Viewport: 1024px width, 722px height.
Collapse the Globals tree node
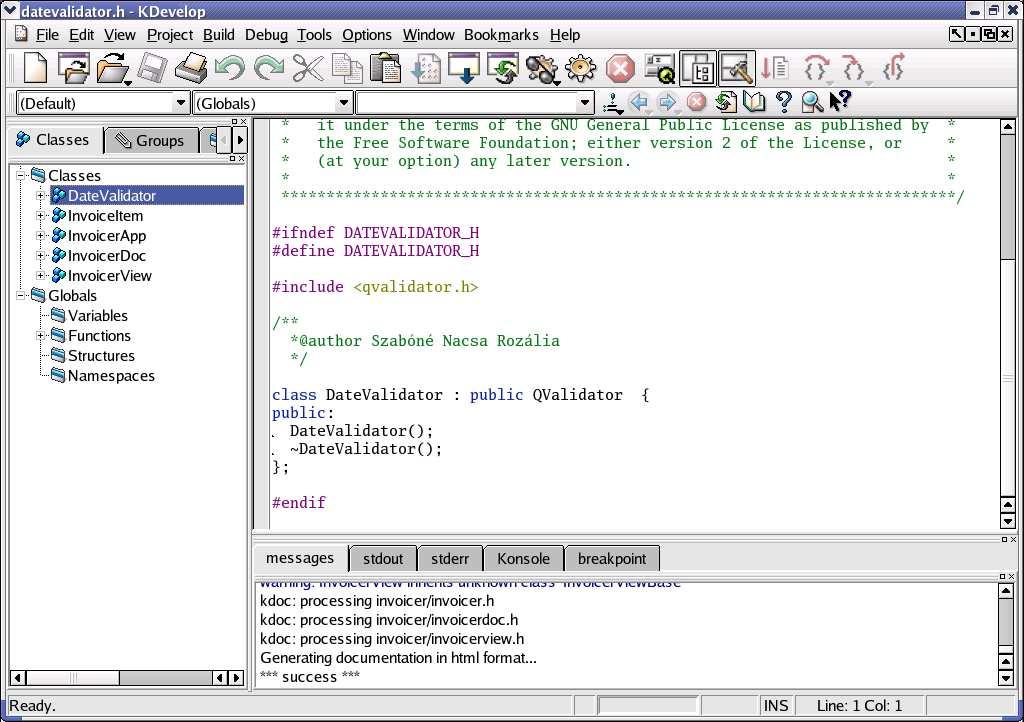click(x=20, y=296)
